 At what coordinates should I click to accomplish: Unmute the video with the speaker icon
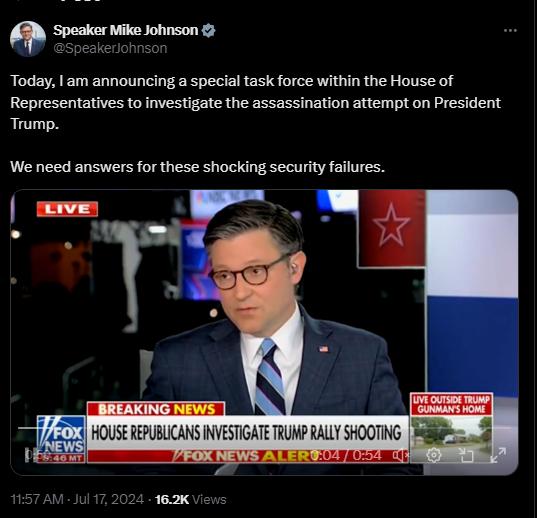tap(401, 455)
